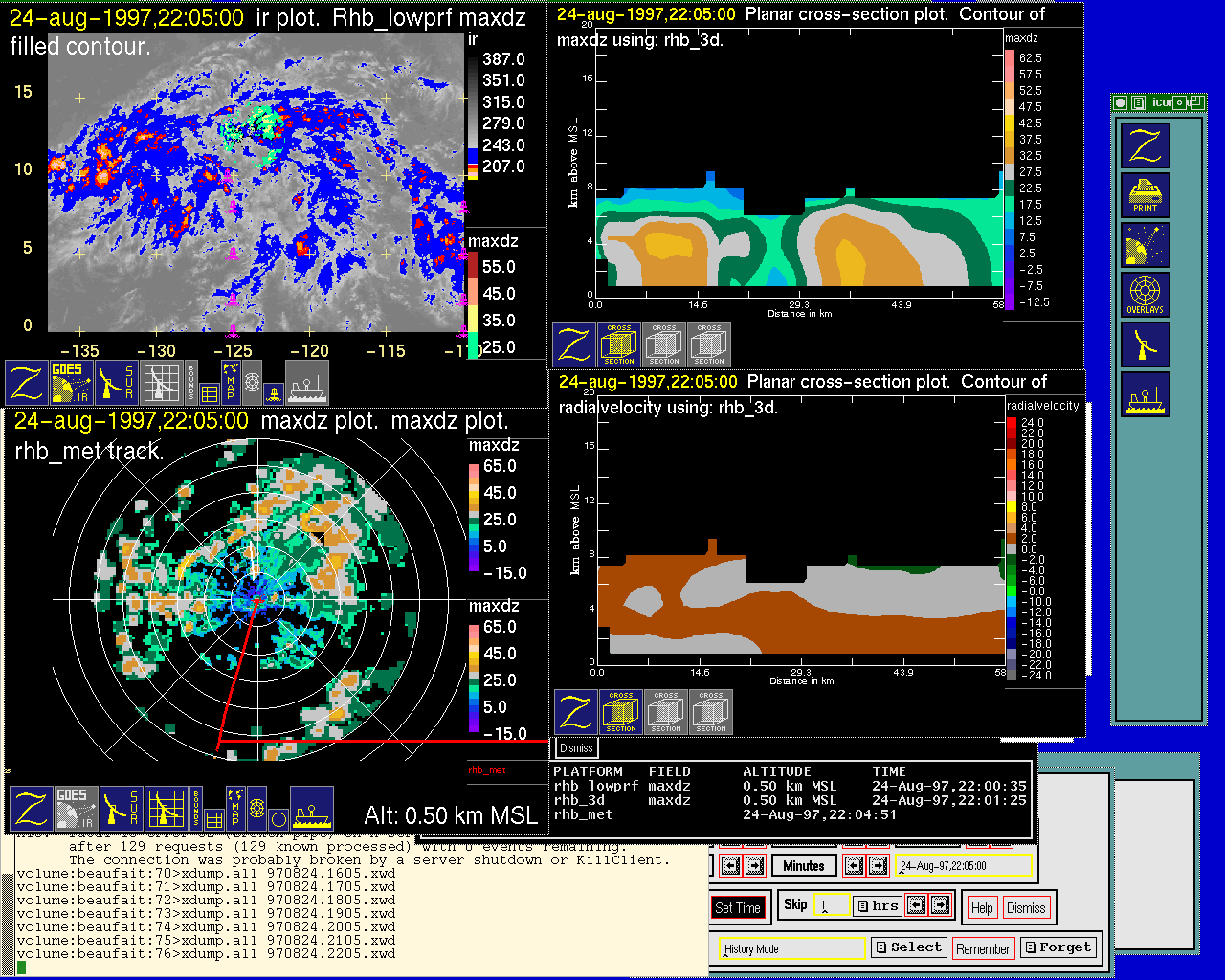Click the GOES IR icon in ir plot window

coord(72,382)
